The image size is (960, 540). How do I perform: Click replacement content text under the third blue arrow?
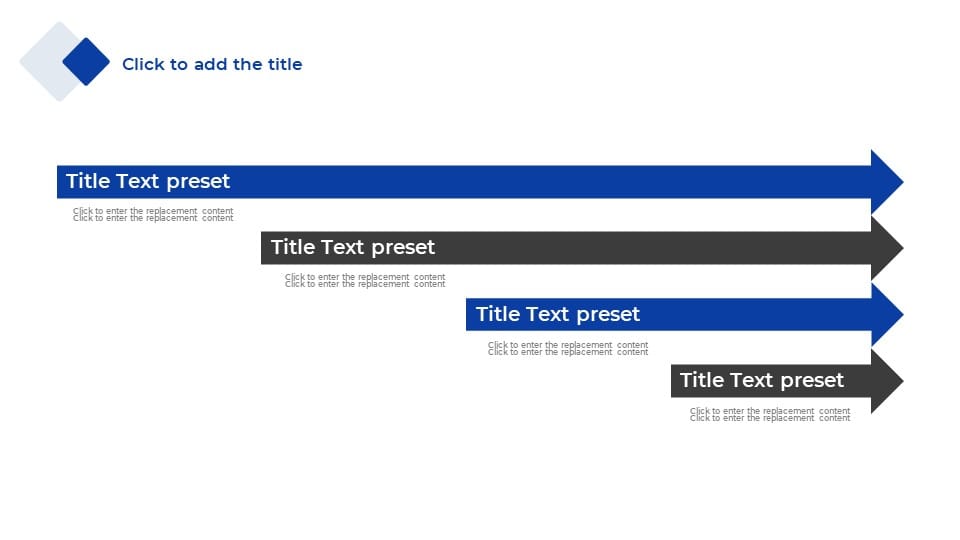(568, 348)
